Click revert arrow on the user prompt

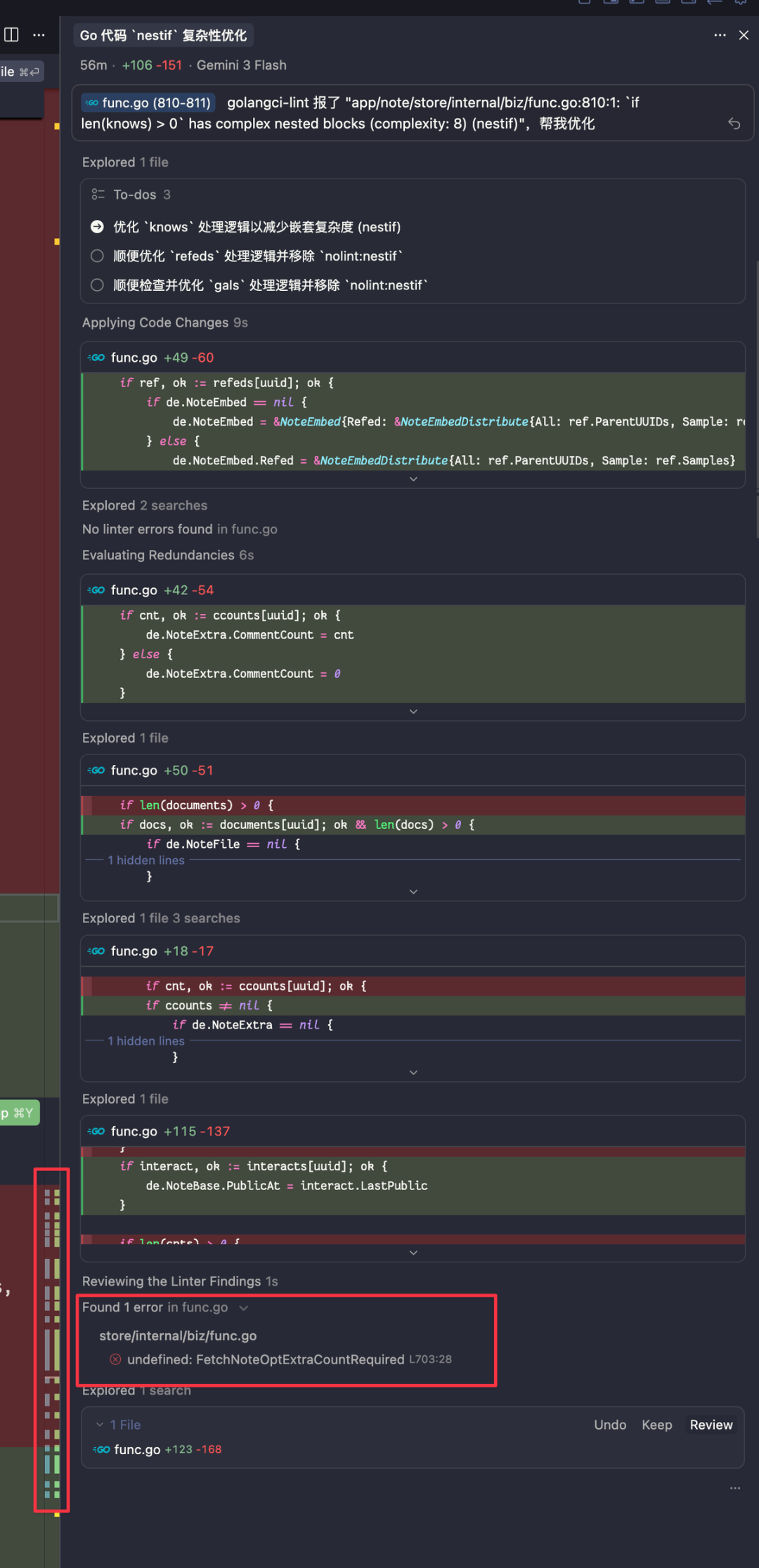click(734, 124)
